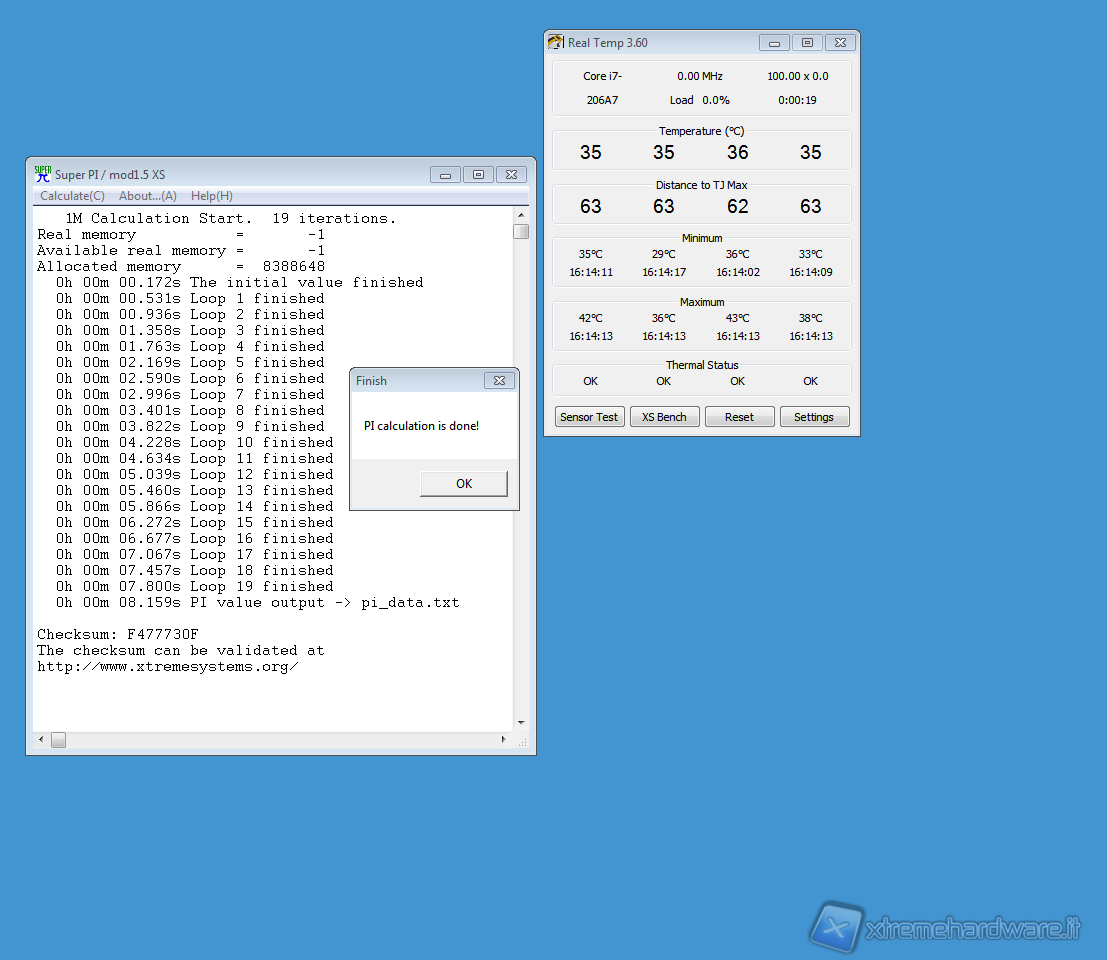Open the Help(H) menu
Image resolution: width=1107 pixels, height=960 pixels.
click(x=211, y=196)
